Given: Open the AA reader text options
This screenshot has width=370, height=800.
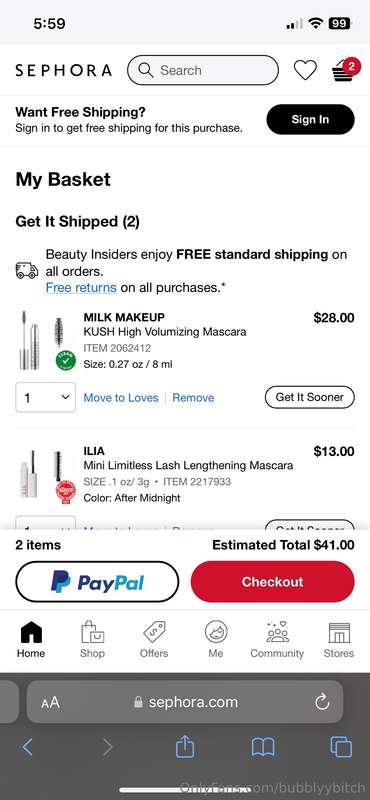Looking at the screenshot, I should [51, 703].
